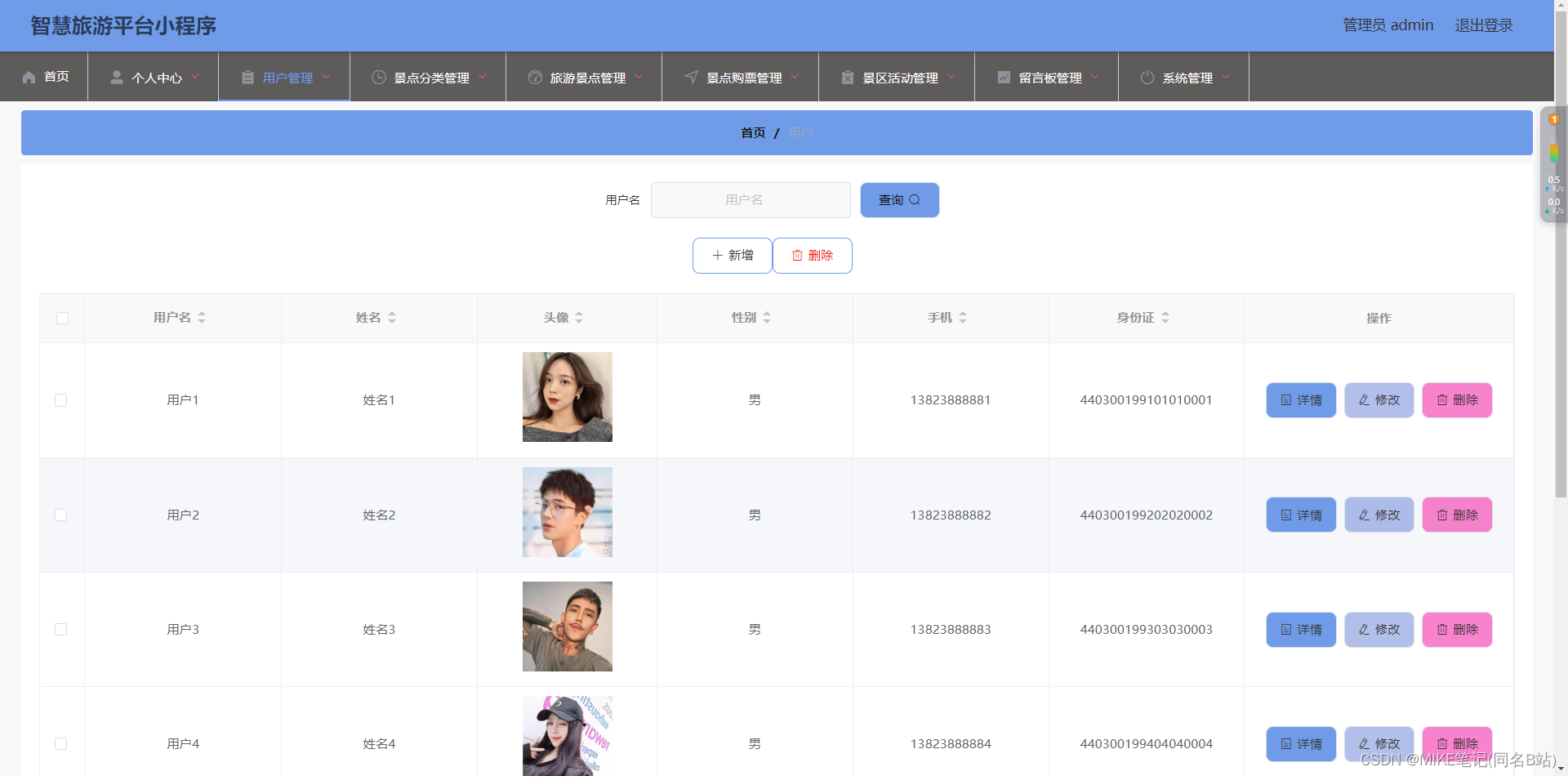Sort by the 身份证 column arrows
The height and width of the screenshot is (776, 1568).
tap(1165, 318)
